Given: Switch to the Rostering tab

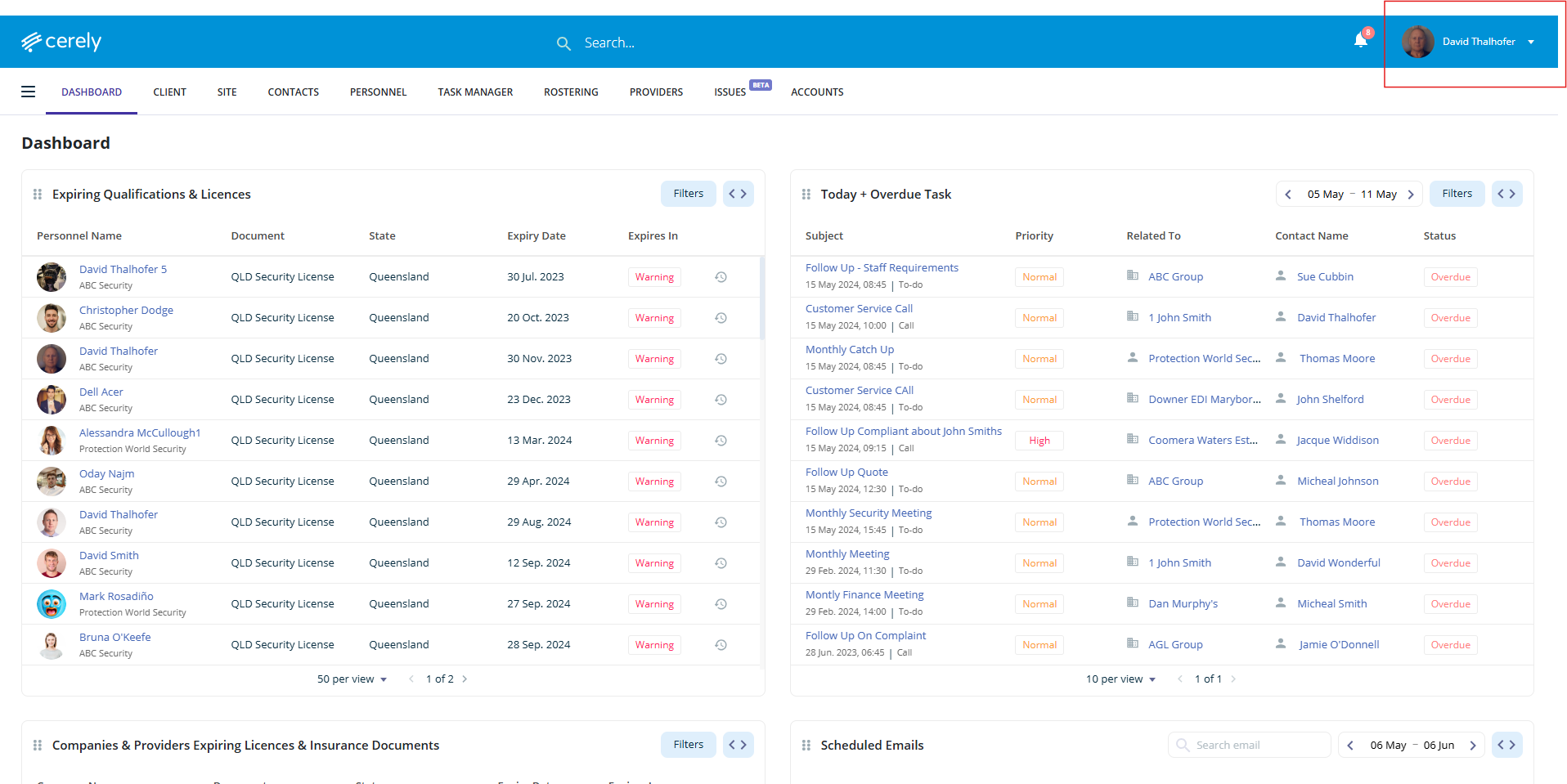Looking at the screenshot, I should (x=571, y=92).
